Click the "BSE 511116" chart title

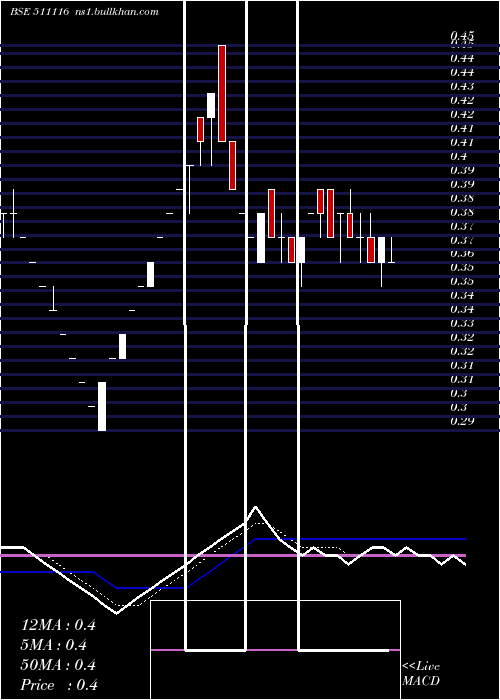tap(40, 12)
